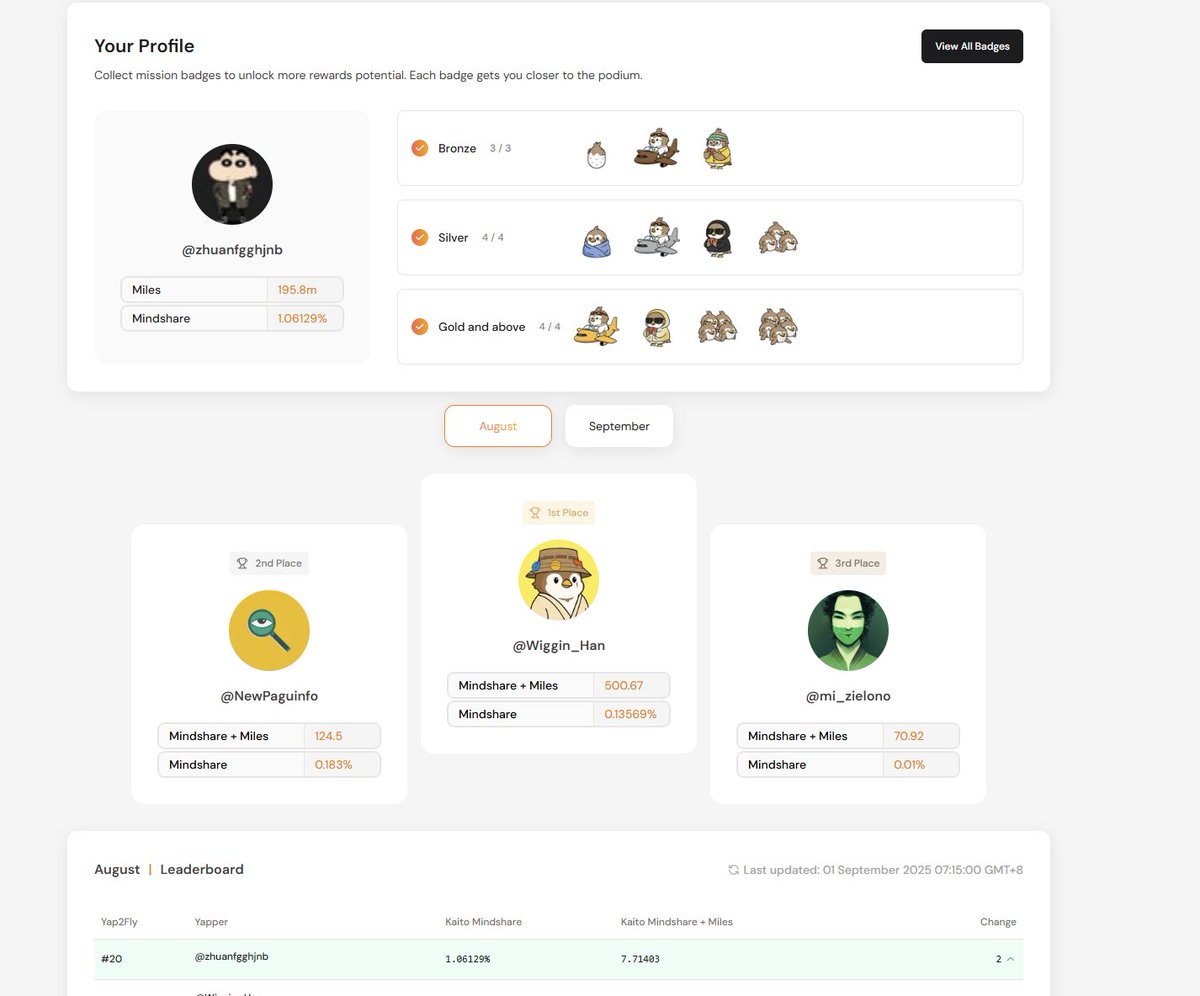Click Wiggin_Han's Mindshare + Miles value 500.67
The width and height of the screenshot is (1200, 996).
point(624,686)
